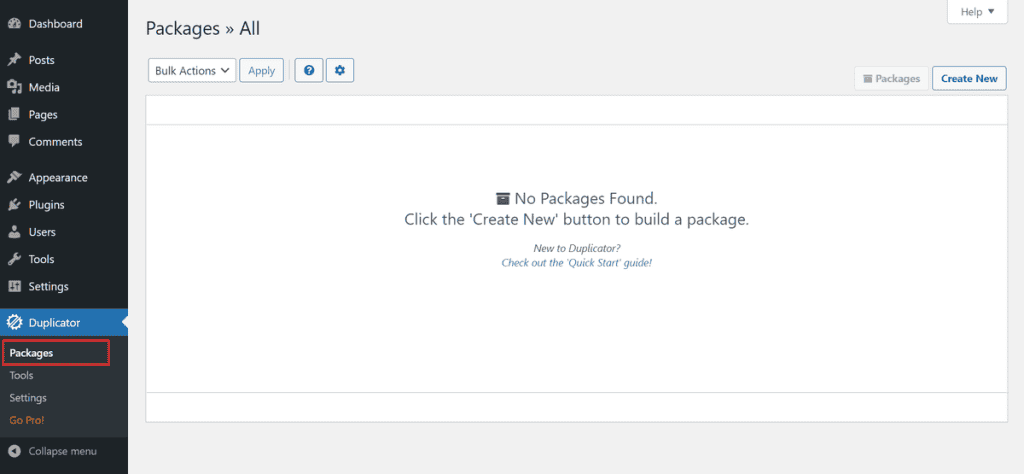Open the Media menu item

coord(64,87)
